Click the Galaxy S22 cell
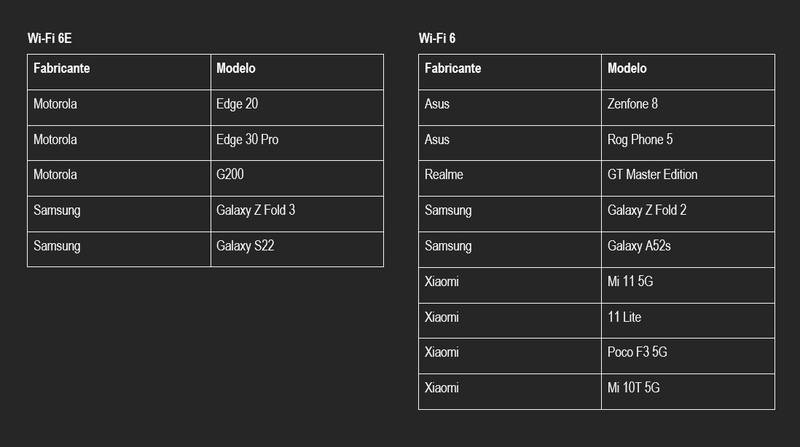Image resolution: width=800 pixels, height=447 pixels. pyautogui.click(x=297, y=249)
